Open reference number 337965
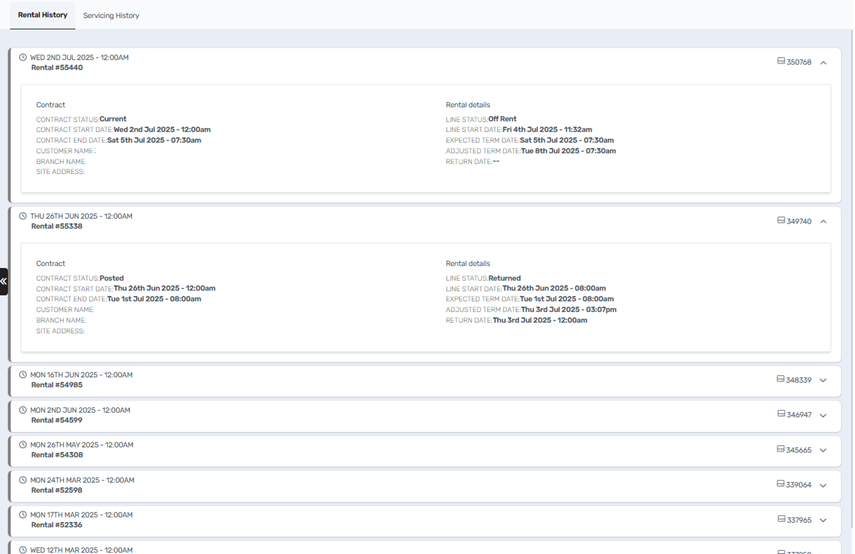Viewport: 855px width, 554px height. [799, 520]
